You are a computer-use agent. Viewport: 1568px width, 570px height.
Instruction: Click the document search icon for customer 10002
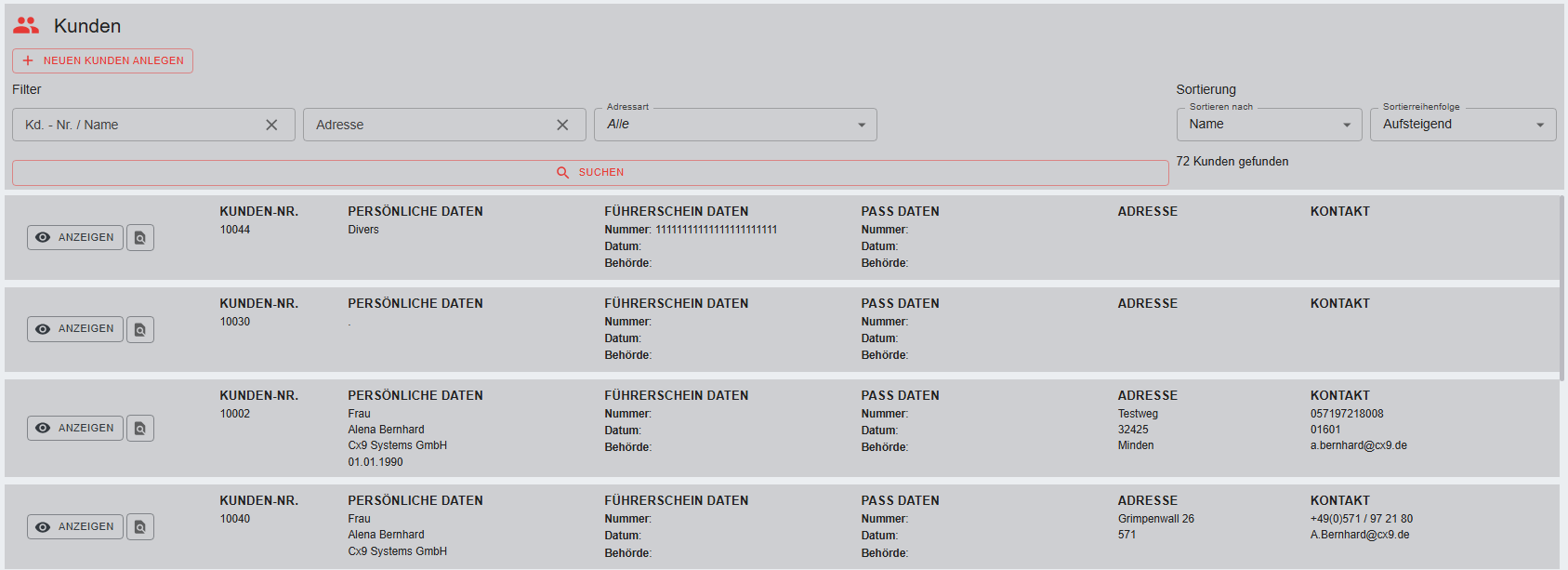(x=140, y=429)
